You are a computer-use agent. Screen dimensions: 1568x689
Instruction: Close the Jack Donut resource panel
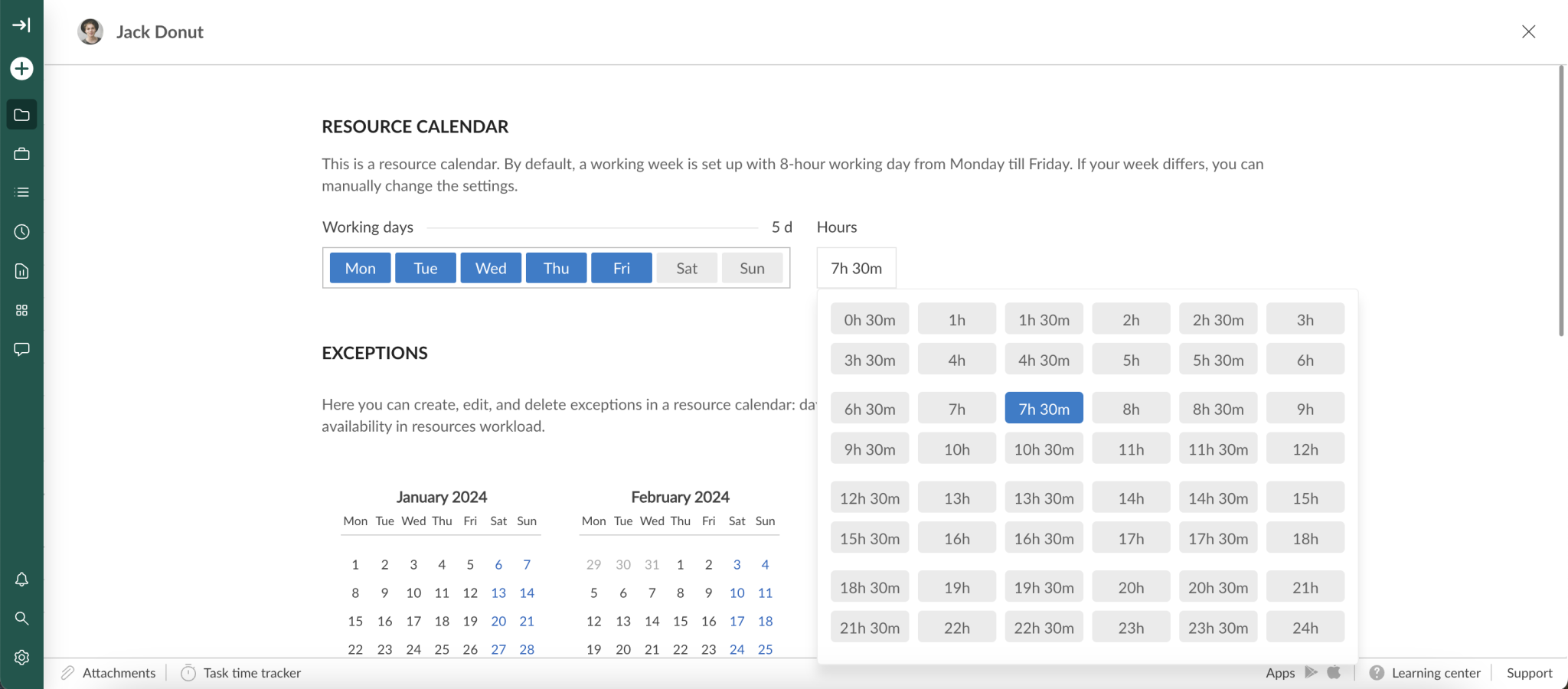(1528, 31)
